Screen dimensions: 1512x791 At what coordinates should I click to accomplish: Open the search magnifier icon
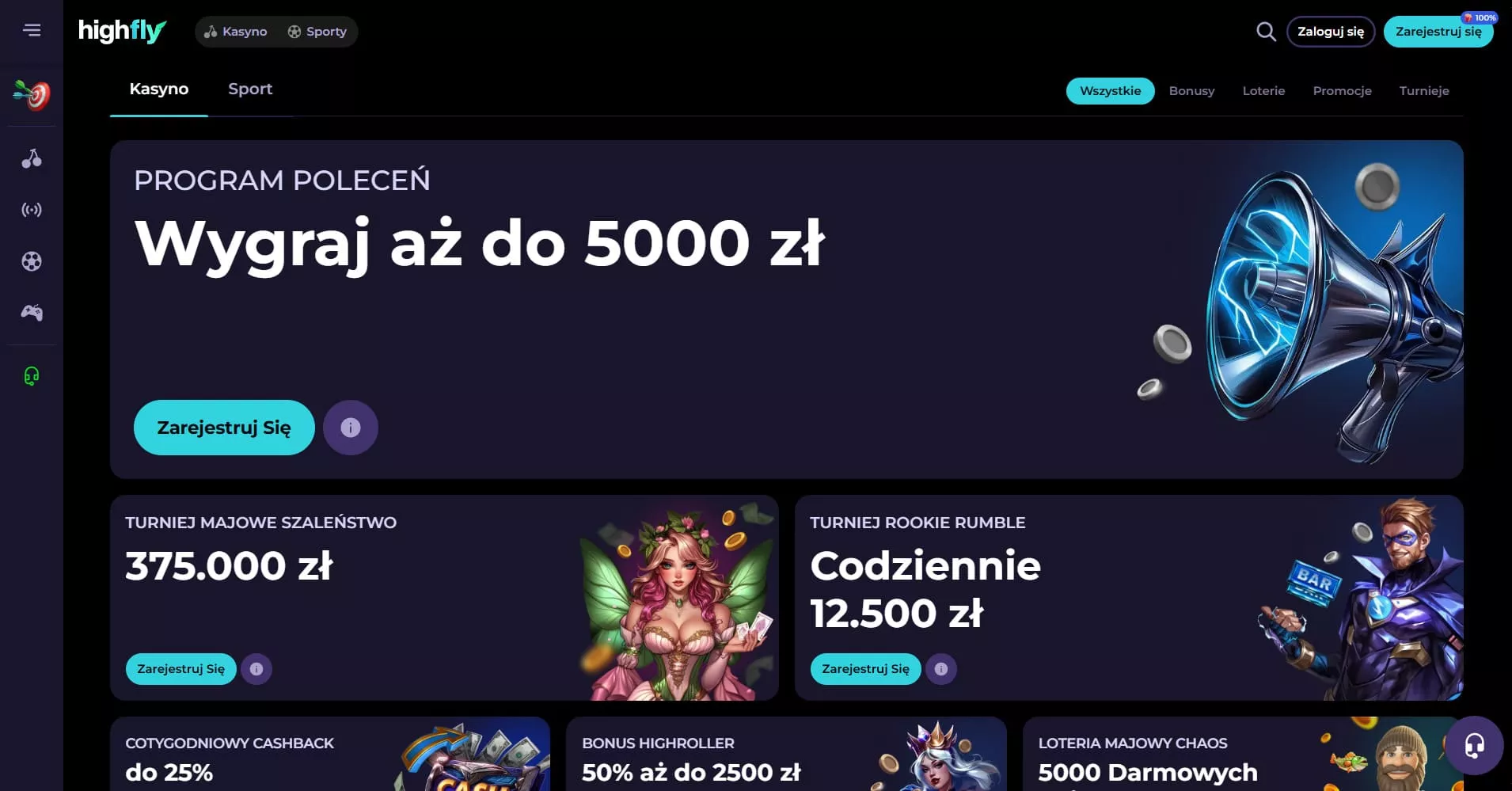1266,32
